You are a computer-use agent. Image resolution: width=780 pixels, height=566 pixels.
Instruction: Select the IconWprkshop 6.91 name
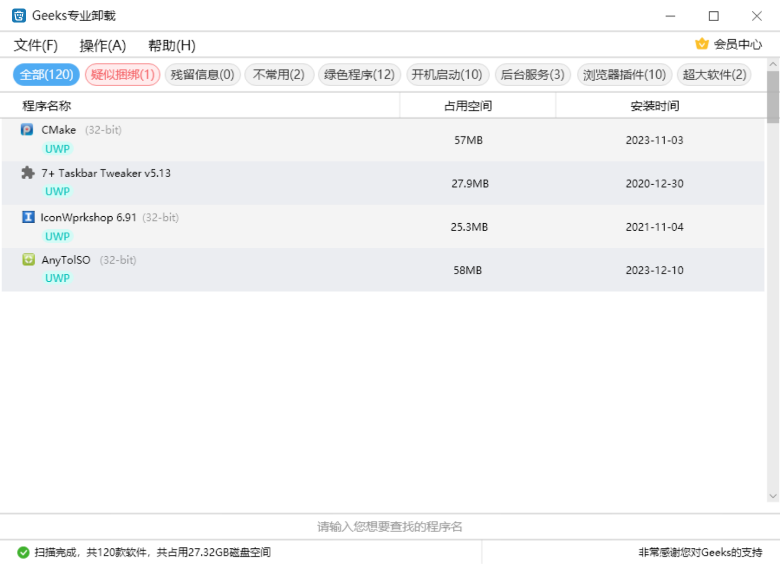click(89, 217)
